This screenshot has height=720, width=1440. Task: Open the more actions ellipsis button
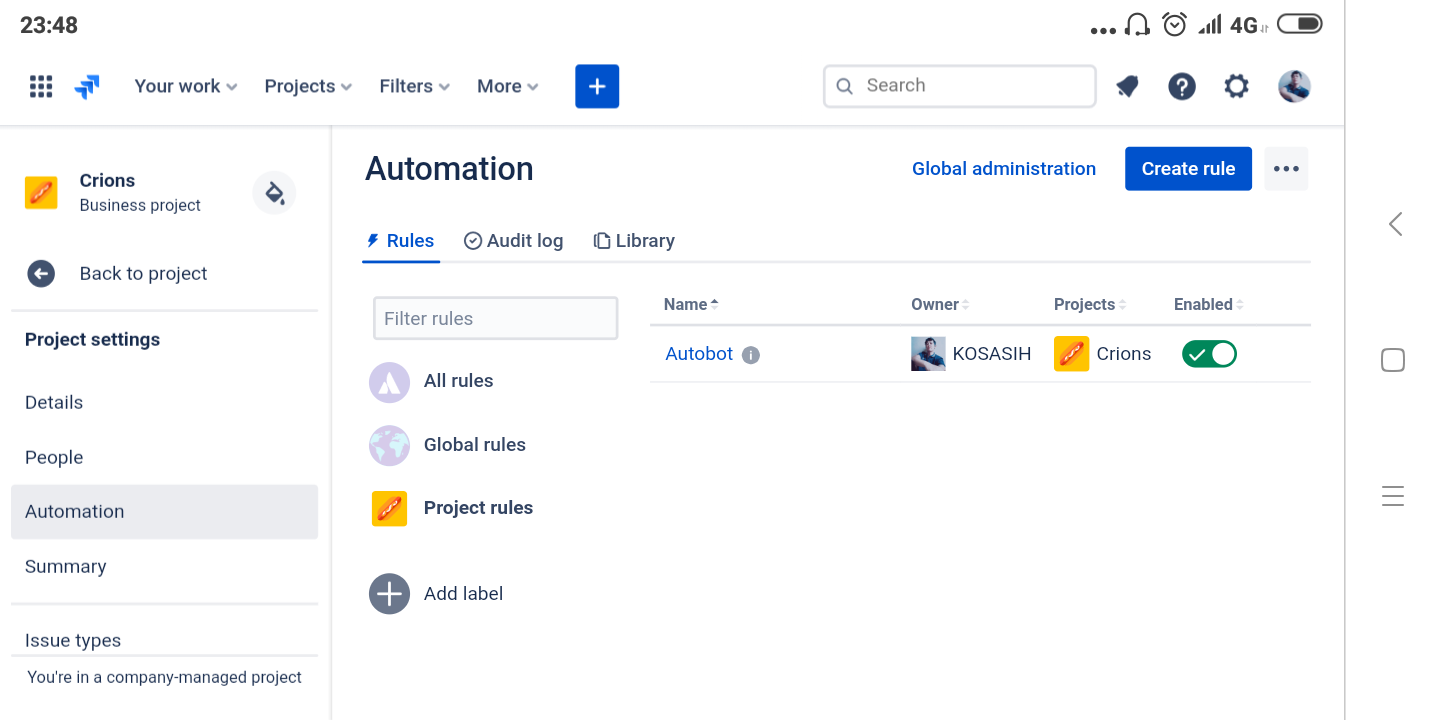tap(1286, 169)
